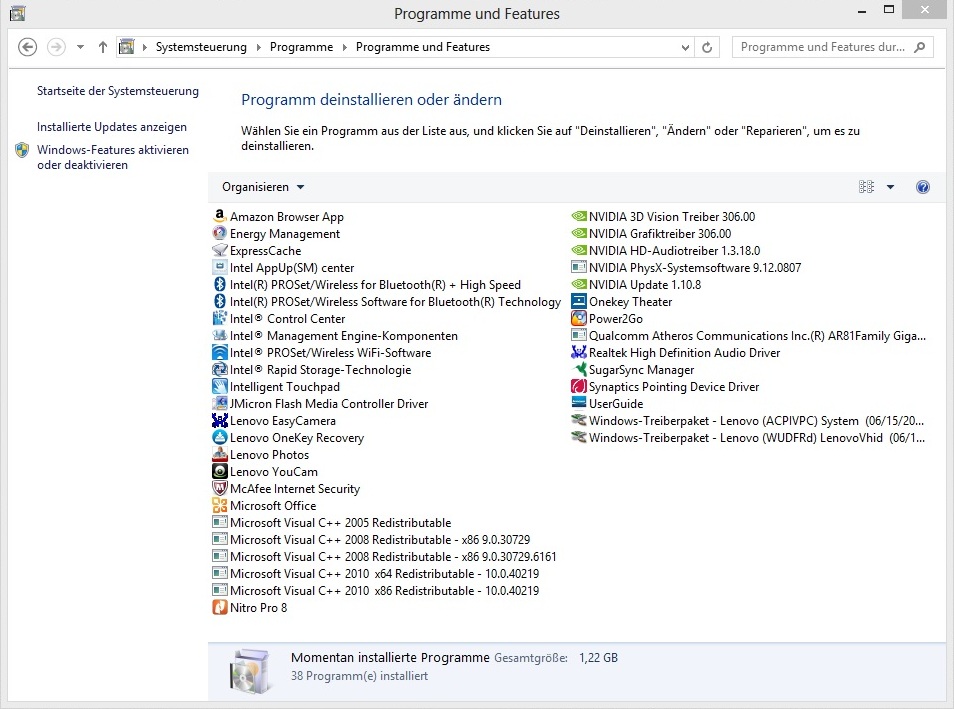Click the Amazon Browser App icon

(220, 216)
